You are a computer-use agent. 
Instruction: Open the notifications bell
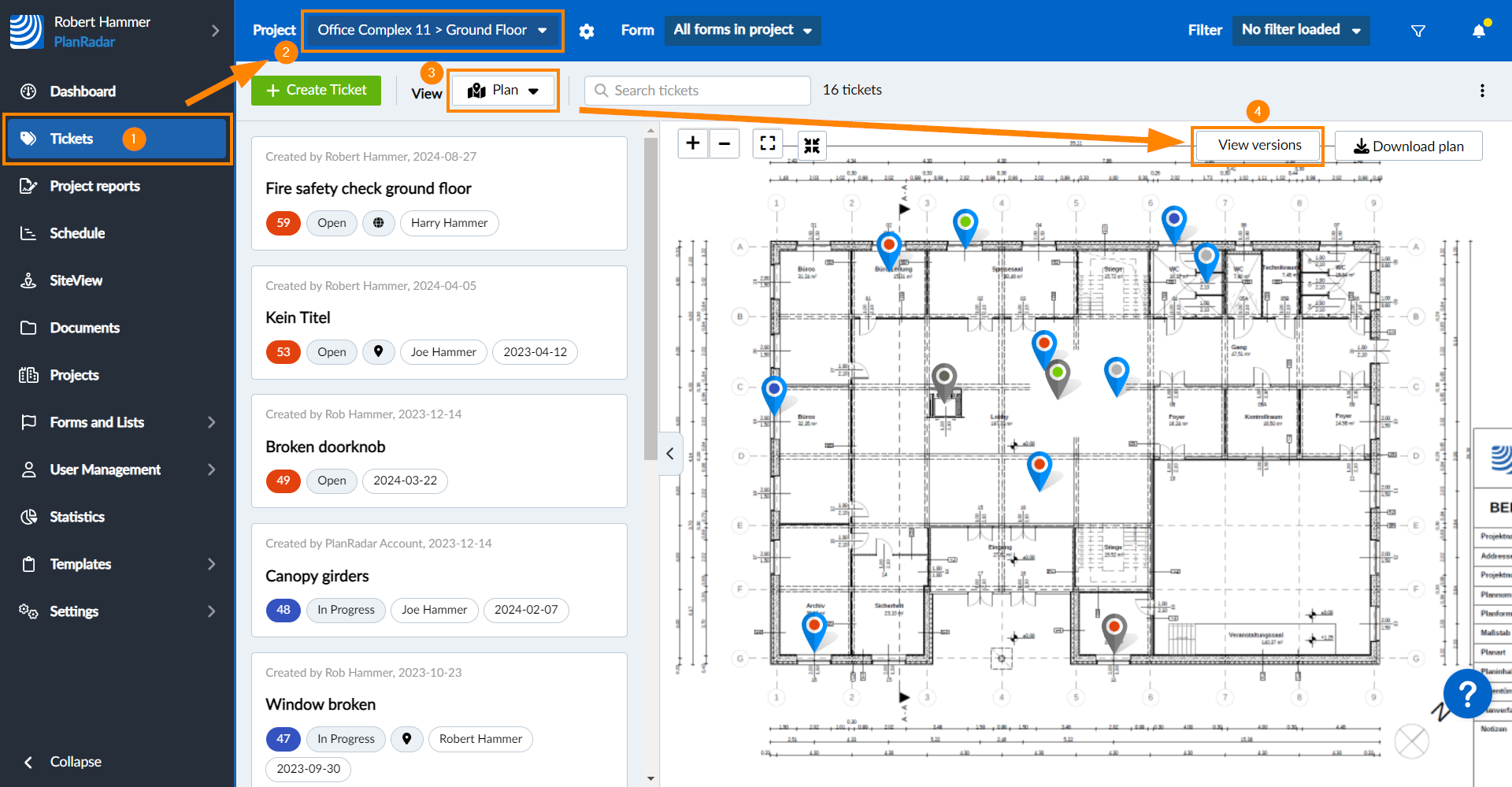pyautogui.click(x=1479, y=31)
